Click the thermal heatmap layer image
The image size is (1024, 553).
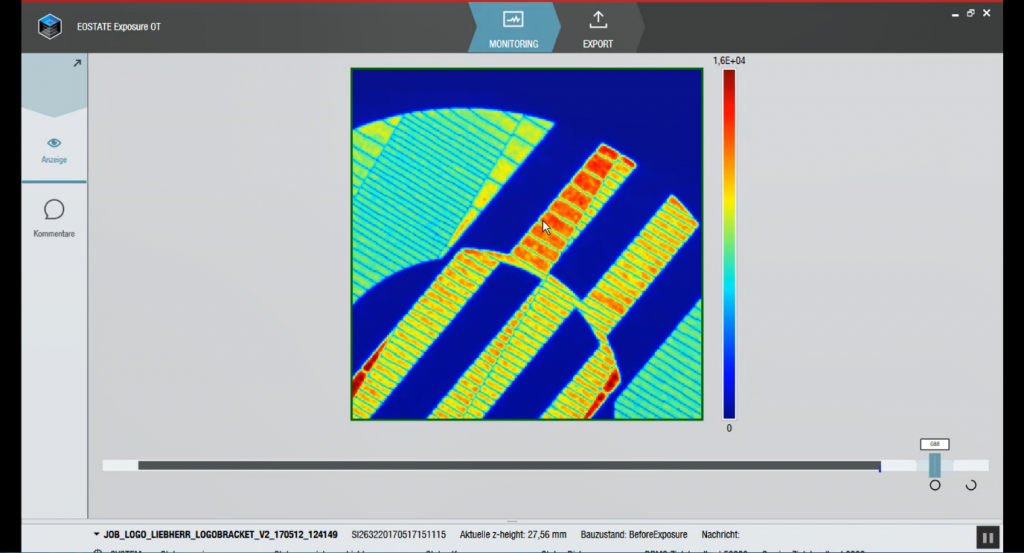[526, 244]
